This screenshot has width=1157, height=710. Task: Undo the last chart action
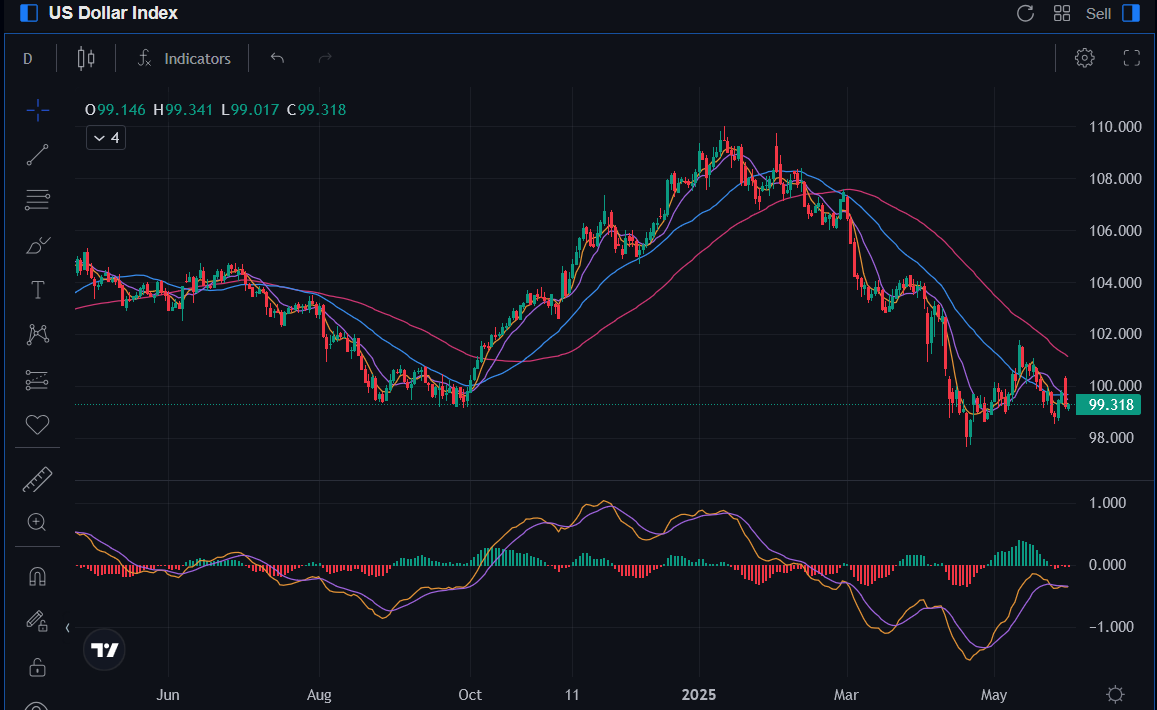pos(277,58)
